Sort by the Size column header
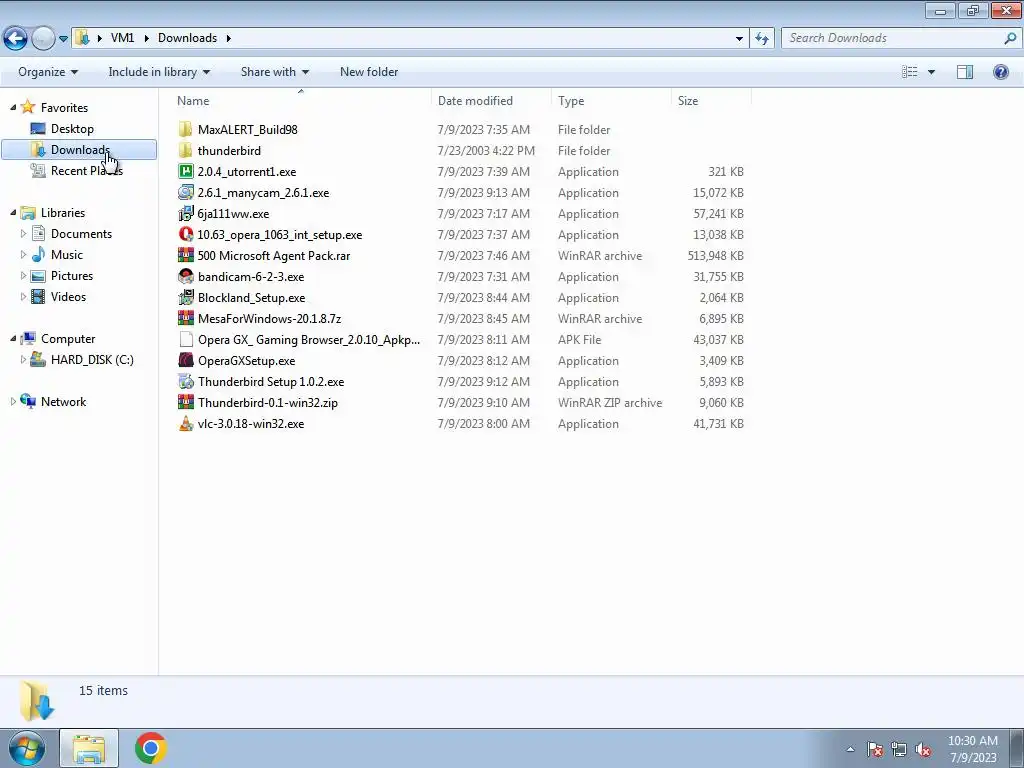 pos(688,101)
